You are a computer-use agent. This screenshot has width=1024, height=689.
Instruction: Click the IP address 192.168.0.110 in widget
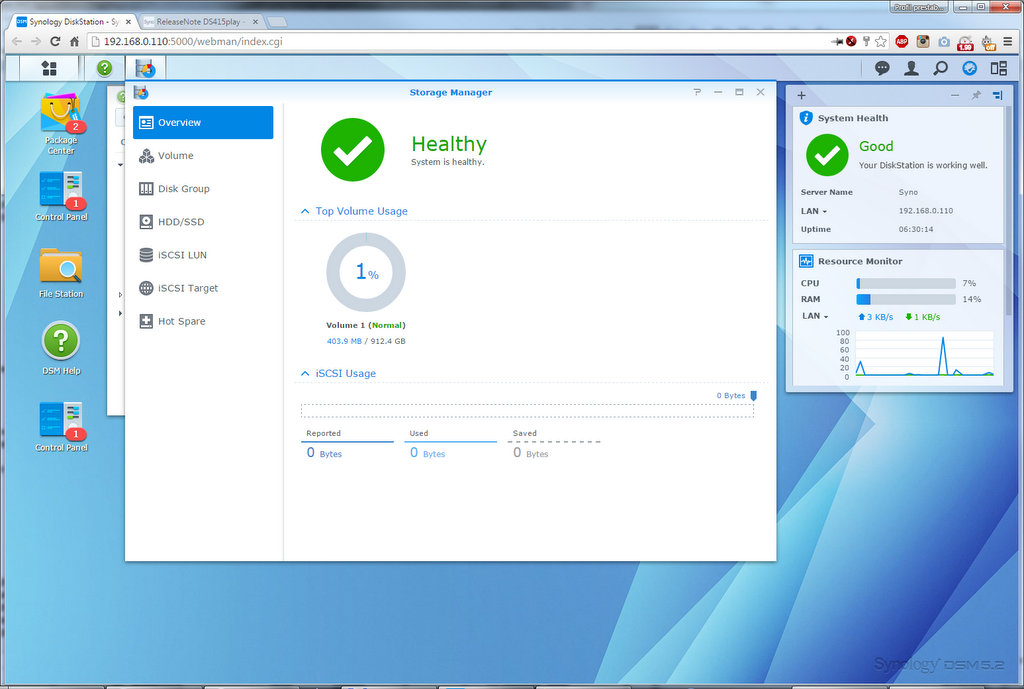click(925, 211)
